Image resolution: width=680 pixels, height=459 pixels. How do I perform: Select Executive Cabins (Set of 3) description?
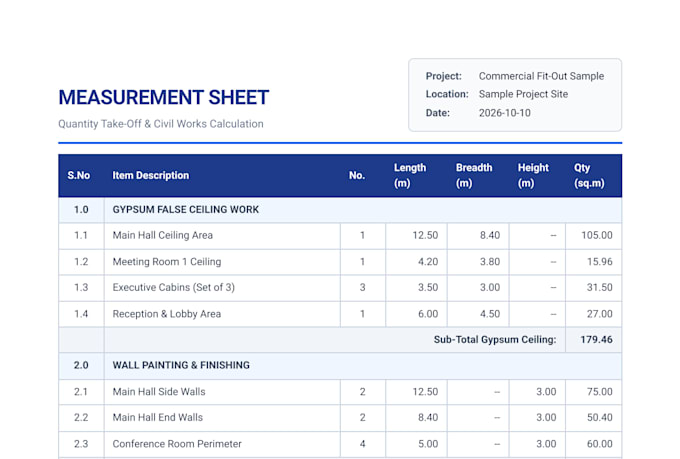pos(173,287)
